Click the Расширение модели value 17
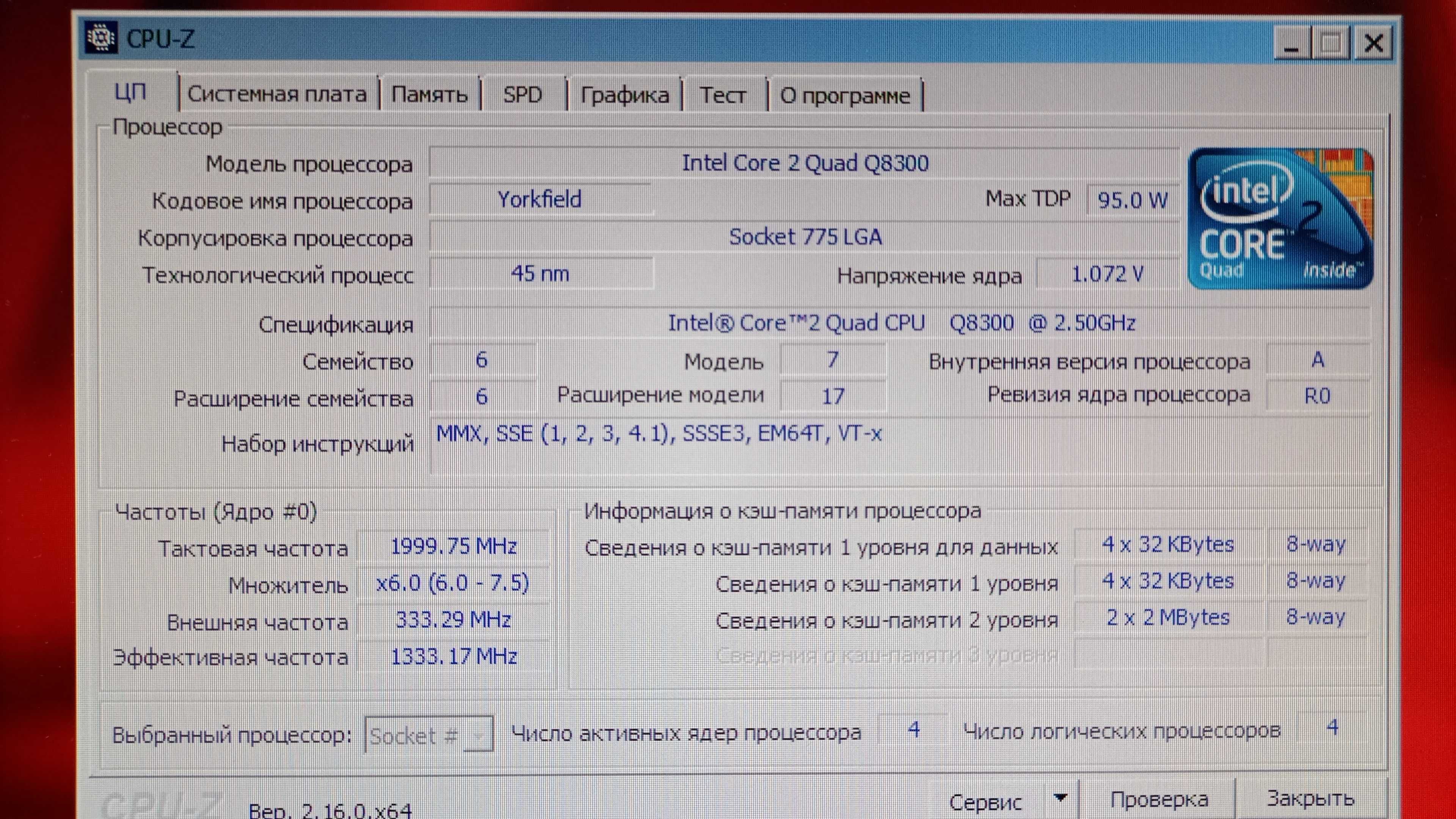The width and height of the screenshot is (1456, 819). click(x=833, y=396)
